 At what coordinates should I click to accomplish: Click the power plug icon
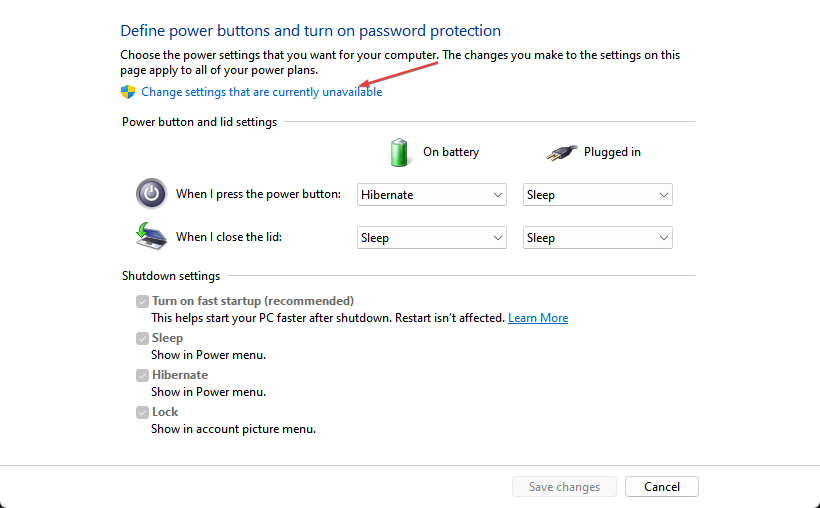click(561, 153)
